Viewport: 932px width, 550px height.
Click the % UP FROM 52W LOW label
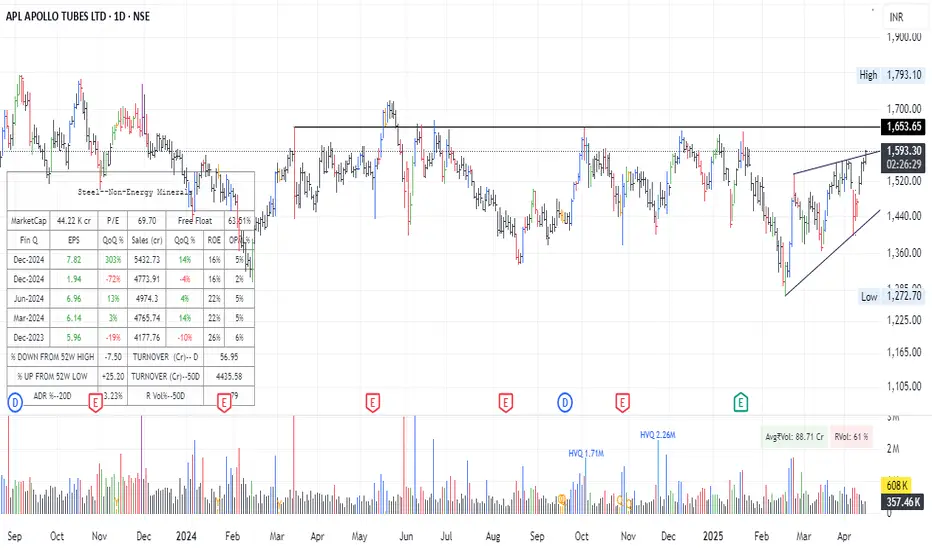point(52,376)
